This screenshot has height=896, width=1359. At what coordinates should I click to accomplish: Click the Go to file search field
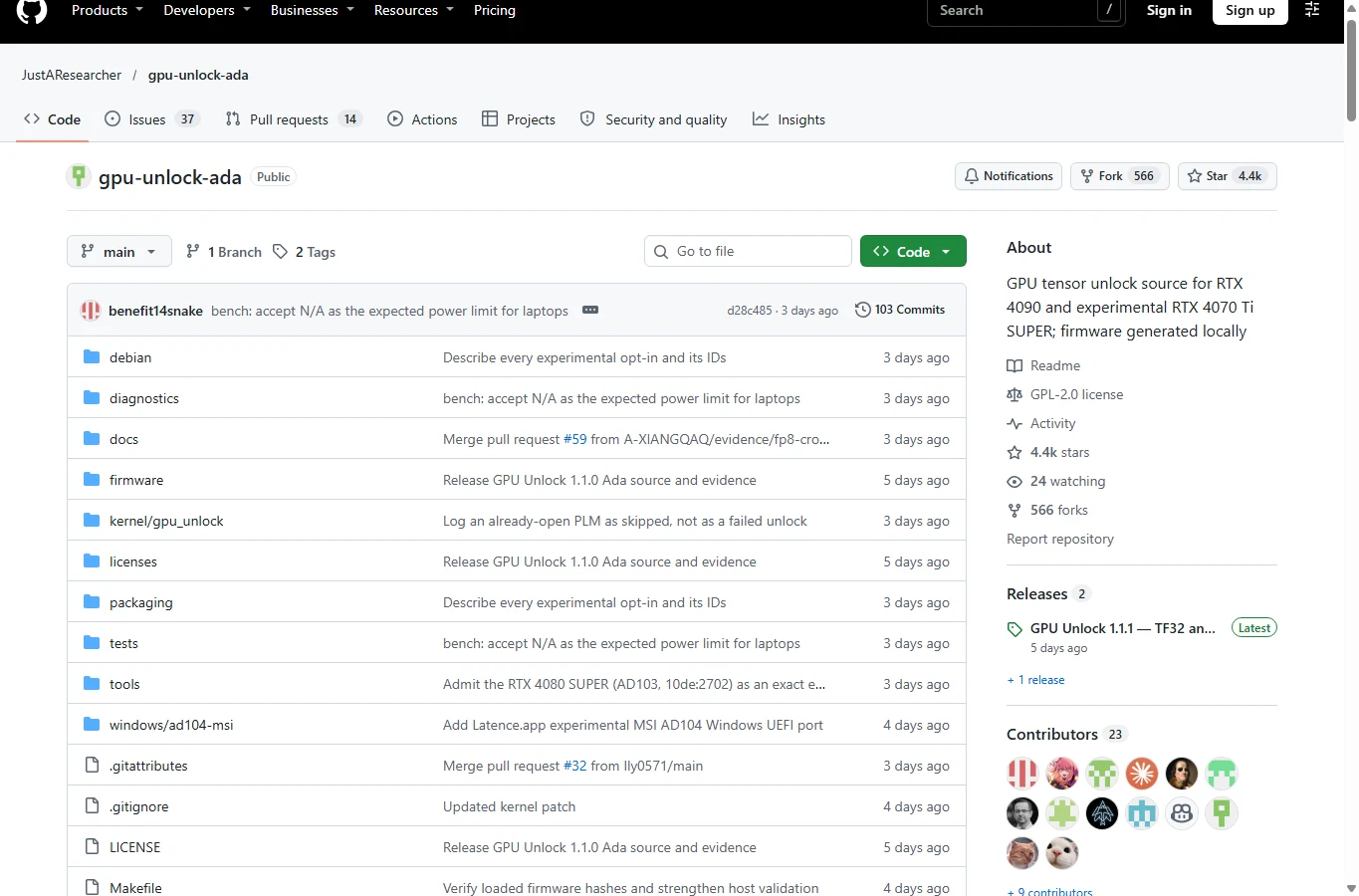748,251
